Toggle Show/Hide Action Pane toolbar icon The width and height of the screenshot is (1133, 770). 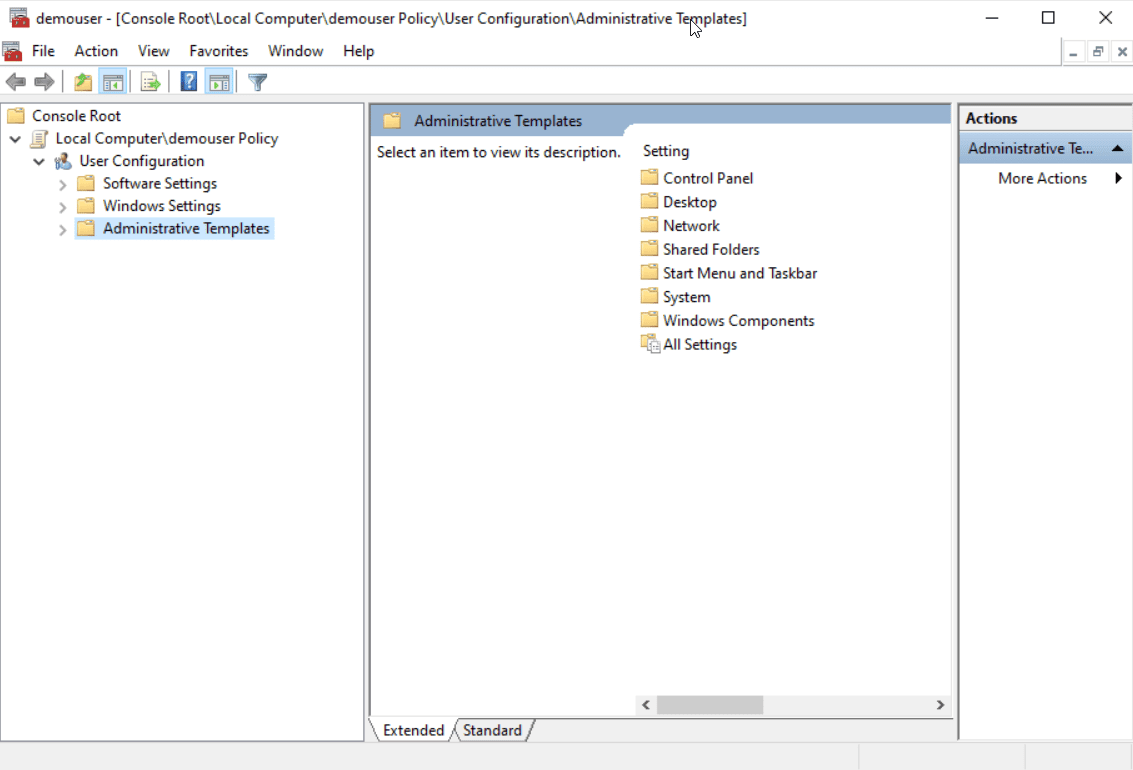[x=219, y=82]
